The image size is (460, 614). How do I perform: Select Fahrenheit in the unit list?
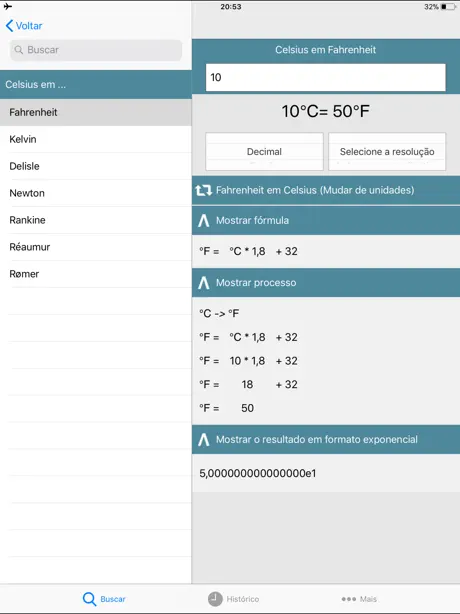click(96, 112)
